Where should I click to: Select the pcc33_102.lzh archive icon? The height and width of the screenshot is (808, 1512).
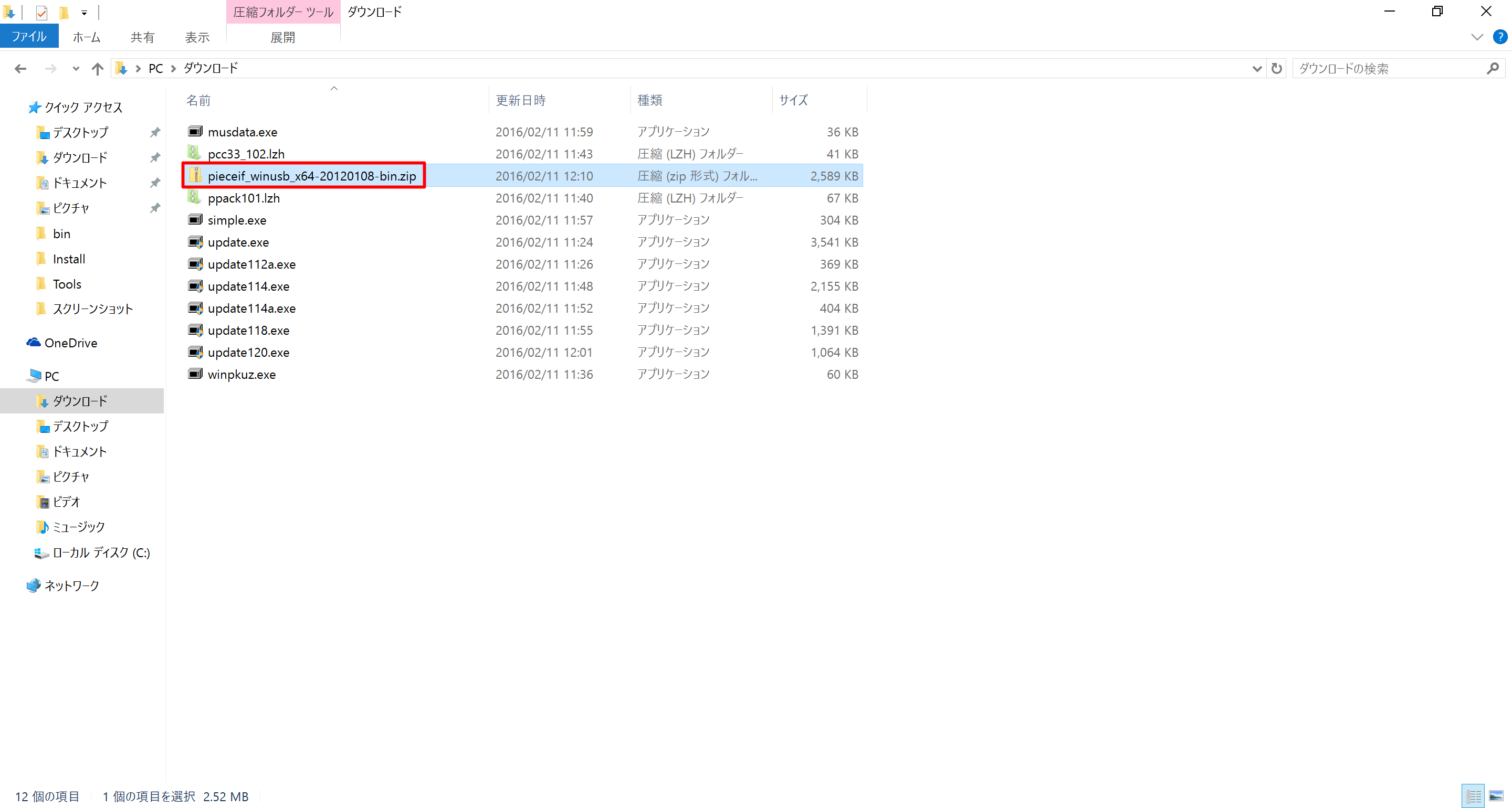click(x=195, y=153)
